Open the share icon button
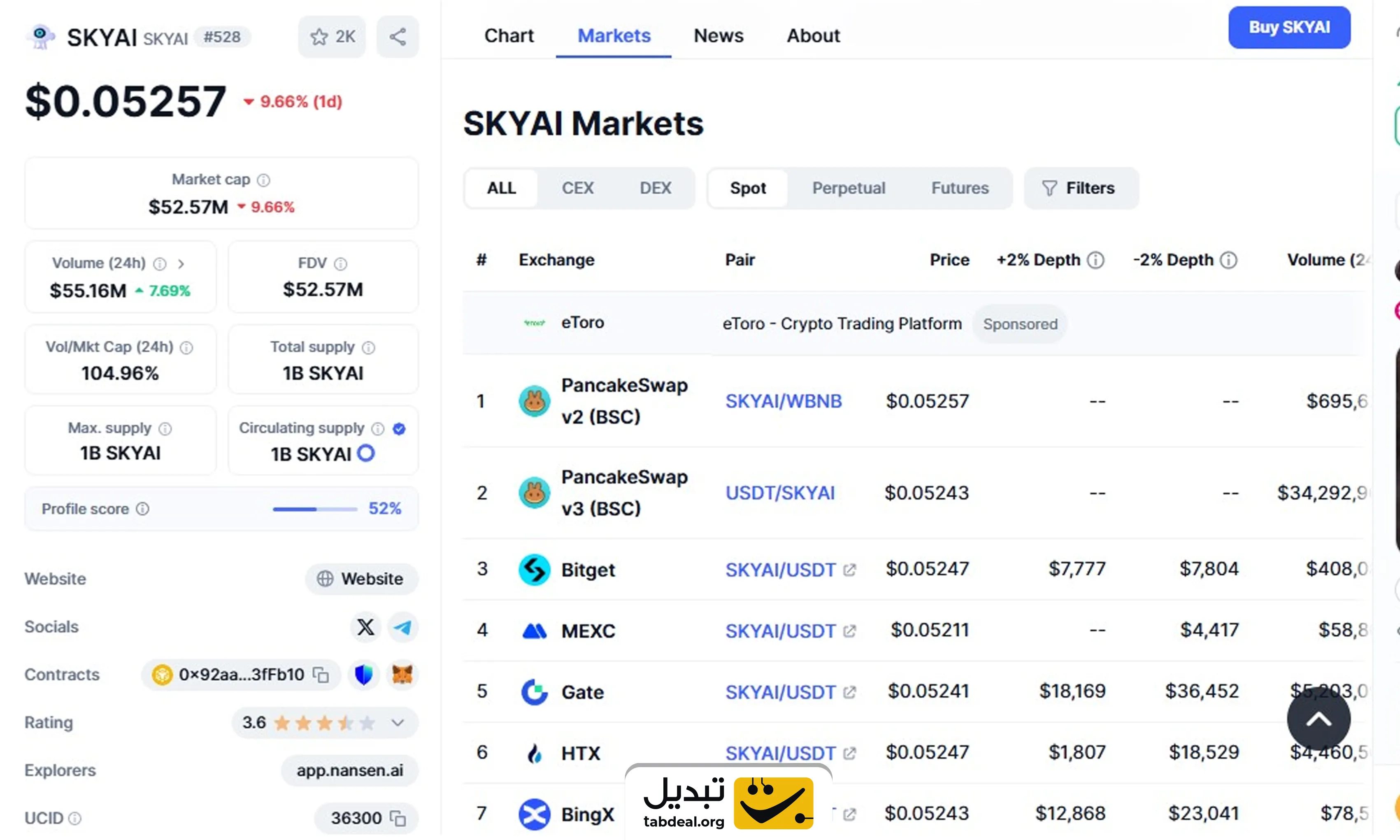This screenshot has width=1400, height=840. click(397, 37)
